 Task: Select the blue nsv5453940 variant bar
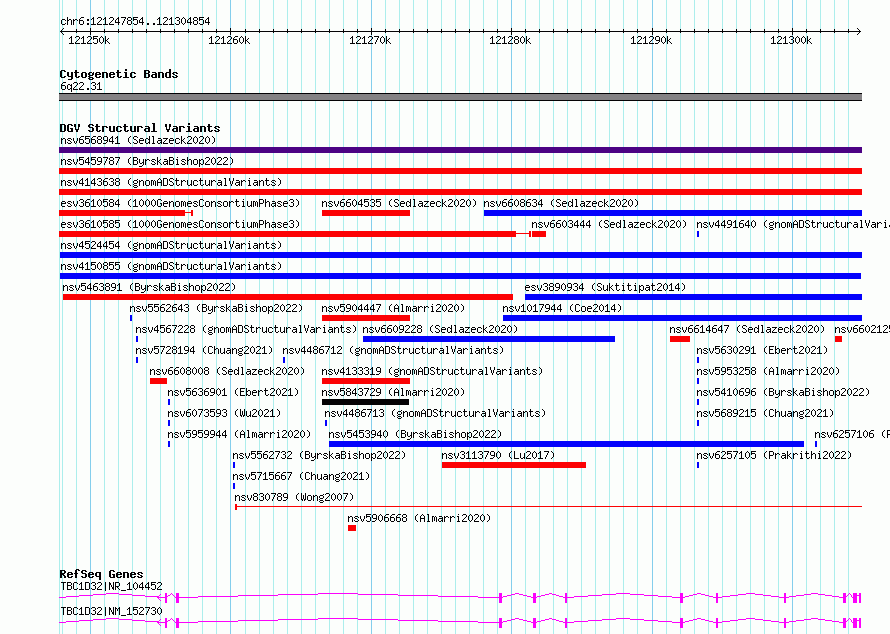pyautogui.click(x=566, y=444)
